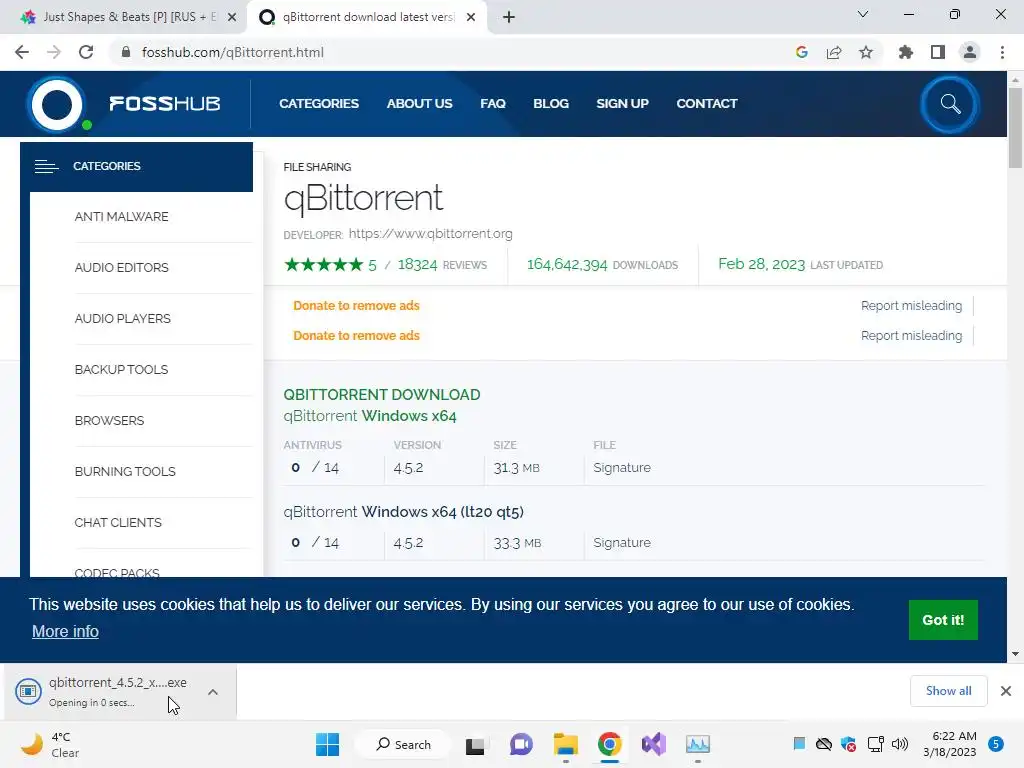Open Chrome extensions puzzle icon
The image size is (1024, 768).
pyautogui.click(x=905, y=52)
